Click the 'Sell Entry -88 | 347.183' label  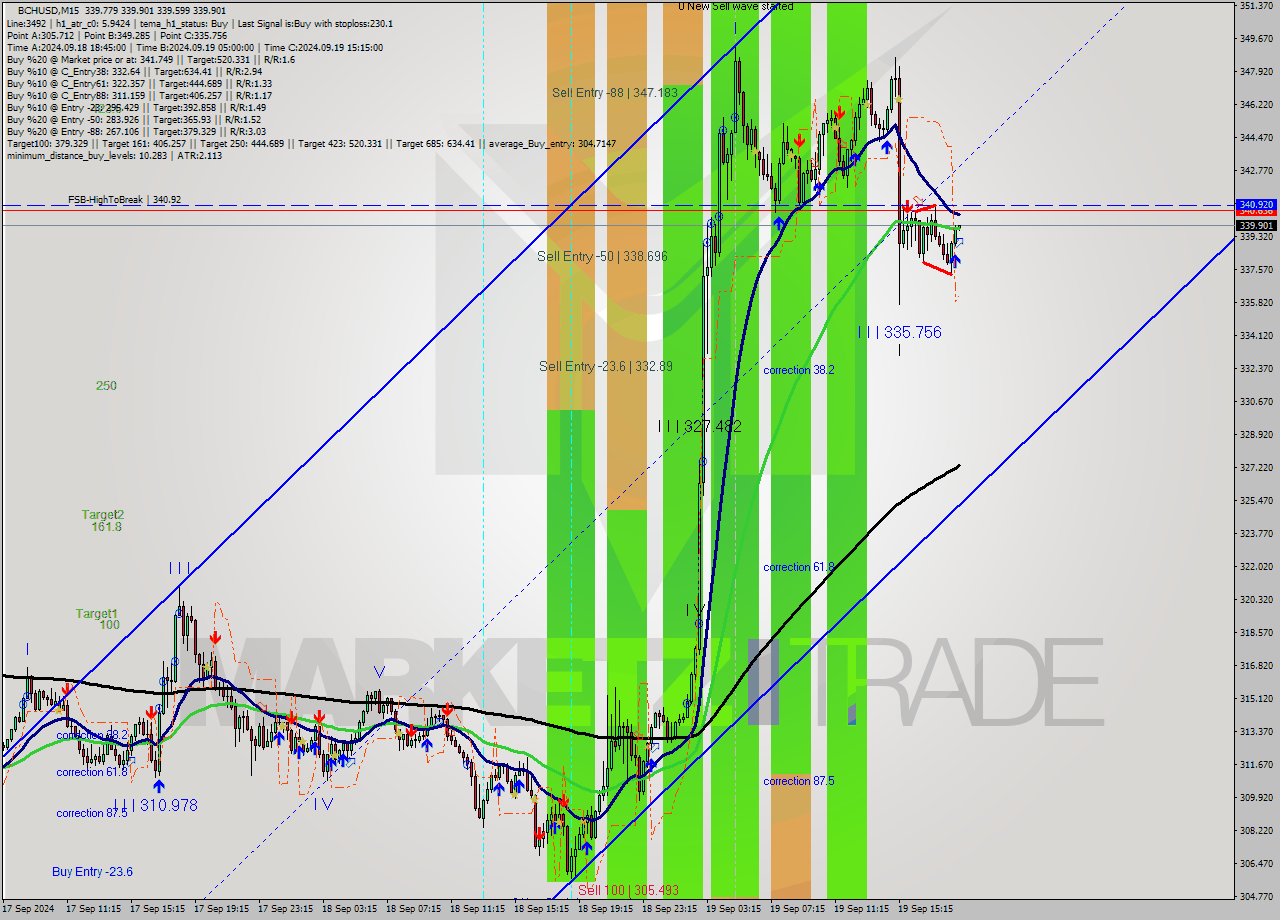click(x=615, y=92)
